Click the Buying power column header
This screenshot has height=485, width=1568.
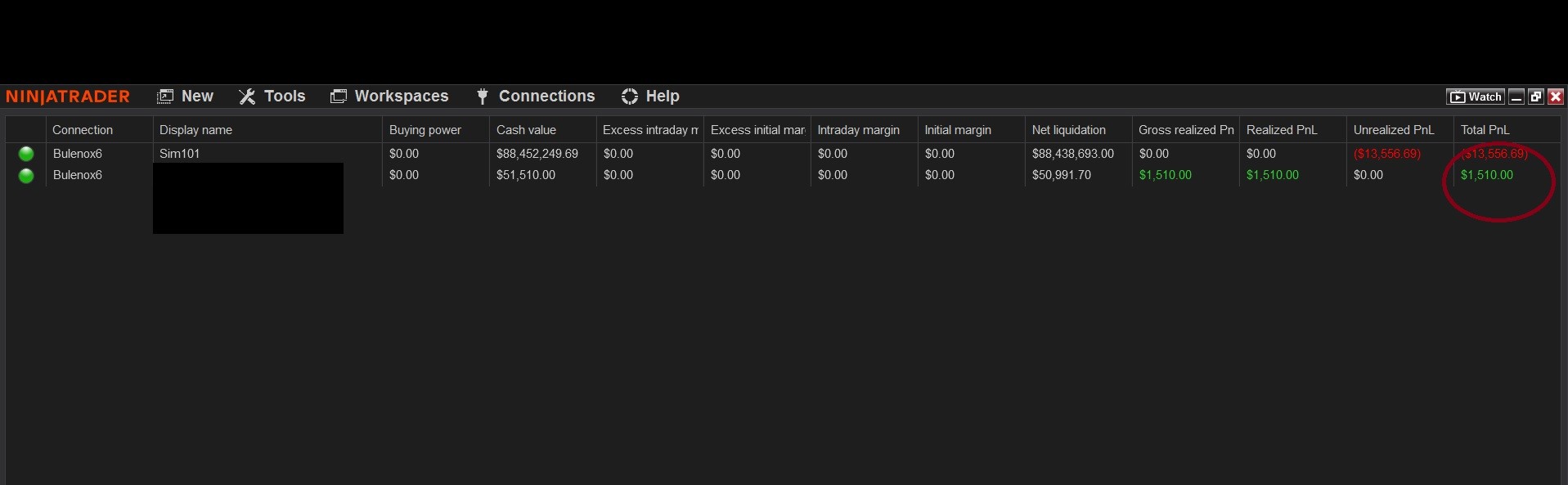tap(425, 130)
